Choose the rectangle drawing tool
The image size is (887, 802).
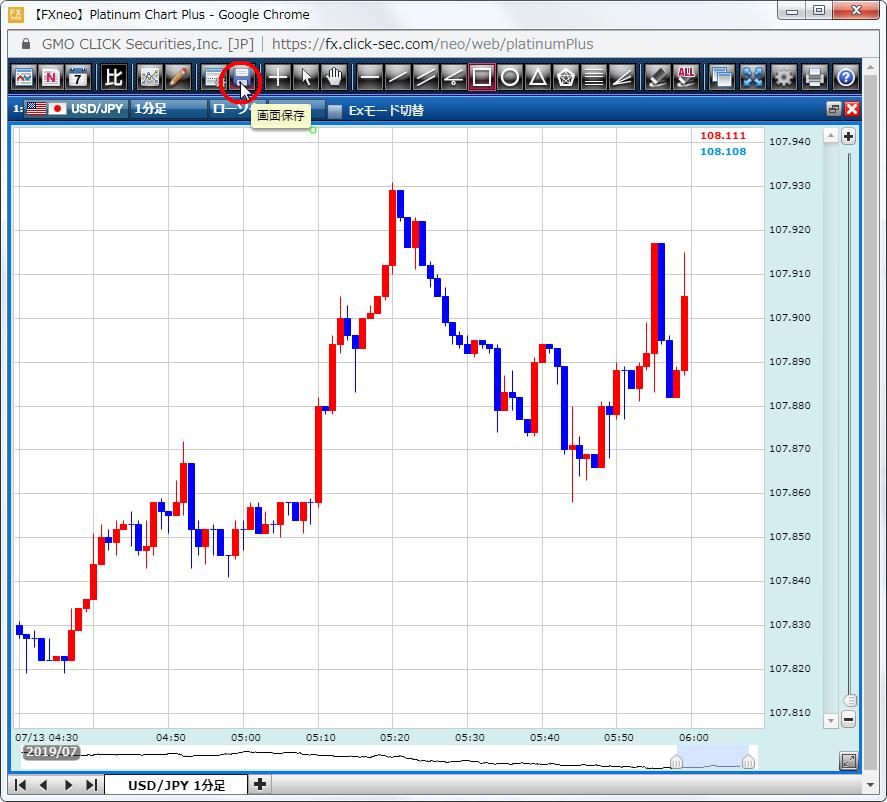[482, 77]
